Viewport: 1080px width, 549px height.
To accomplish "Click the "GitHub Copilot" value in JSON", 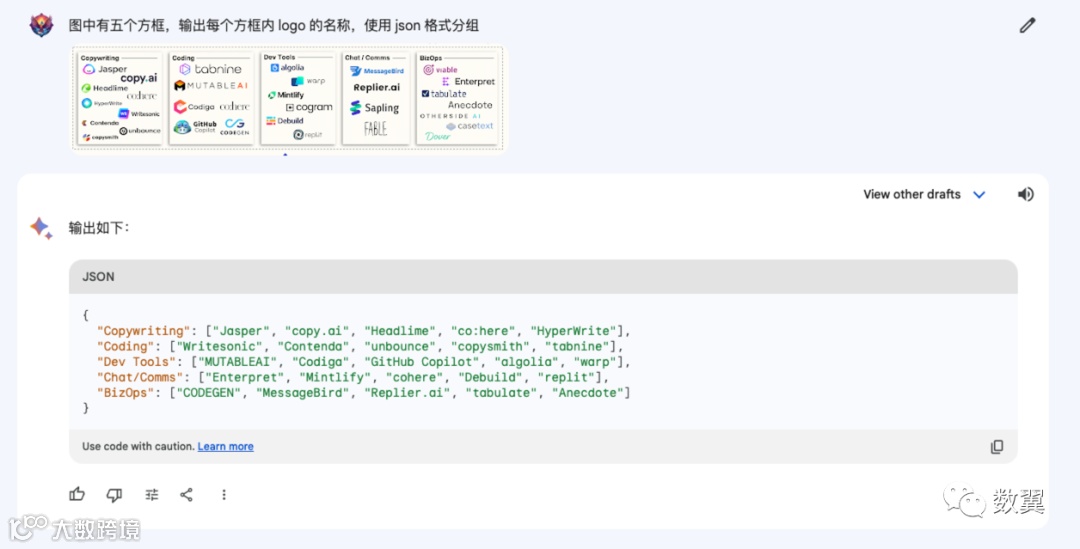I will tap(423, 362).
